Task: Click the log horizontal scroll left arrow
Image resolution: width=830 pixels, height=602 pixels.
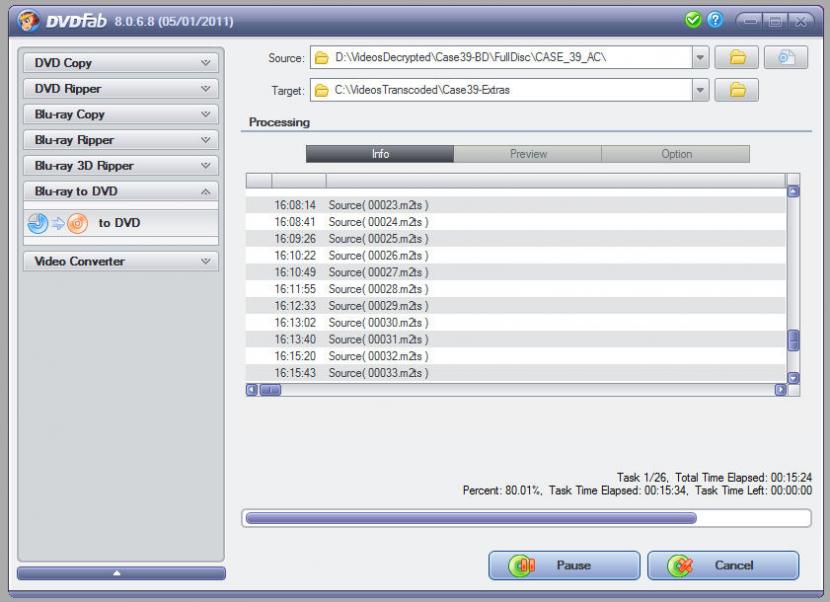Action: point(252,390)
